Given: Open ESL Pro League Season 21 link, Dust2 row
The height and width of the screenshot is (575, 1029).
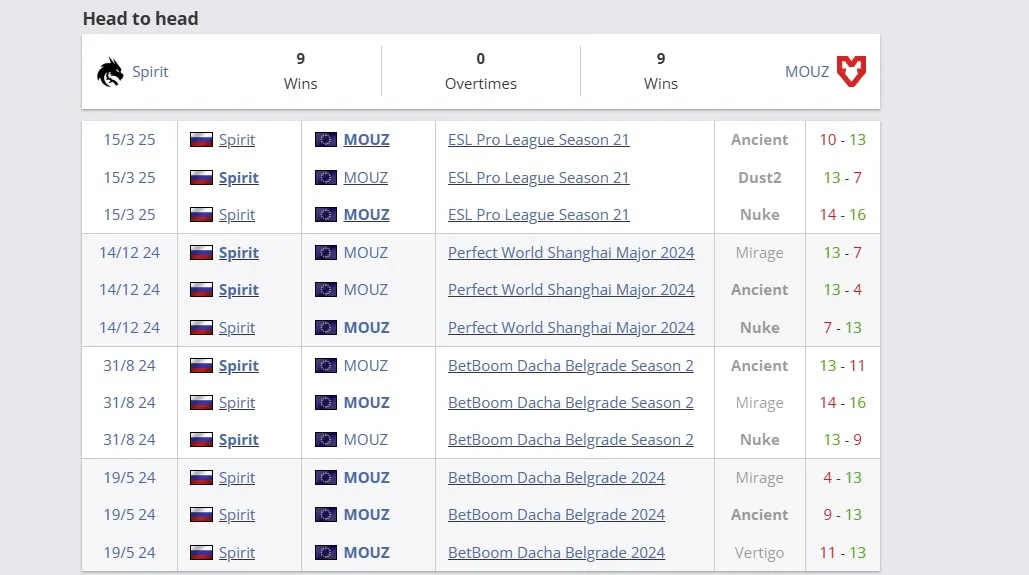Looking at the screenshot, I should [538, 178].
